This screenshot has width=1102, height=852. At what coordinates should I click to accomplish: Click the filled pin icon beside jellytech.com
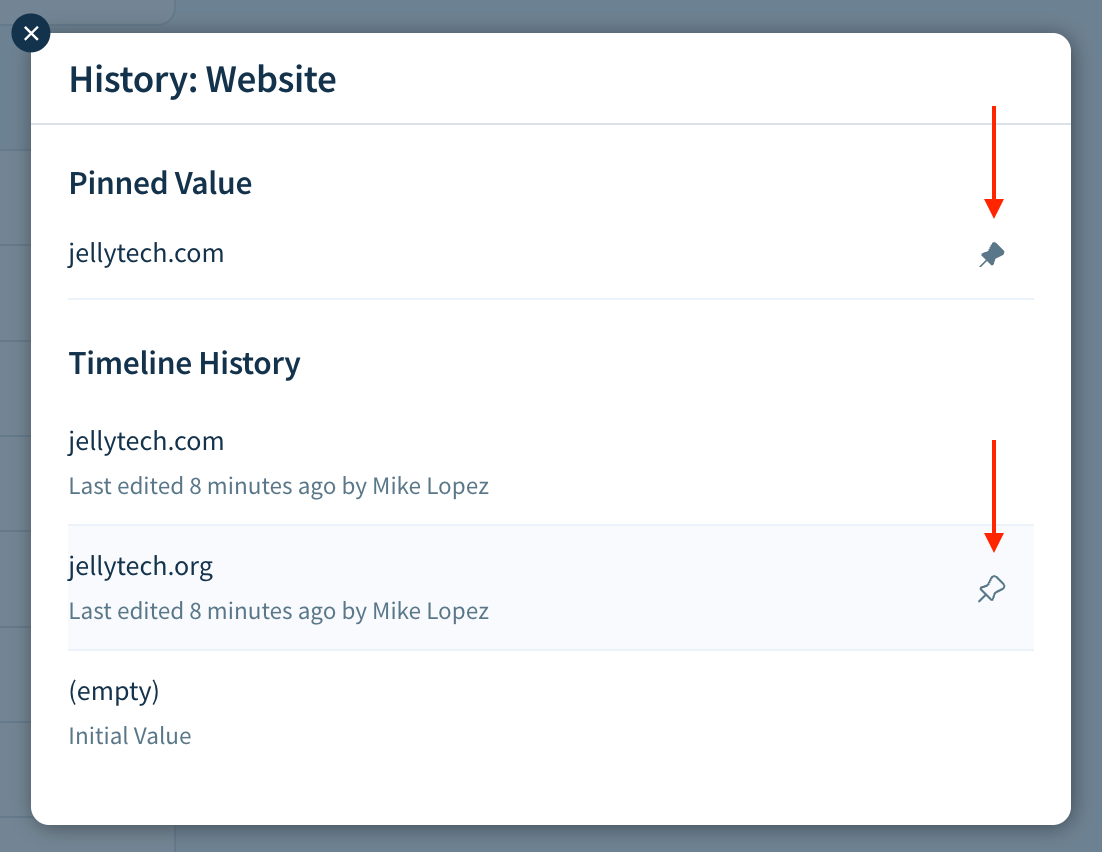click(991, 255)
